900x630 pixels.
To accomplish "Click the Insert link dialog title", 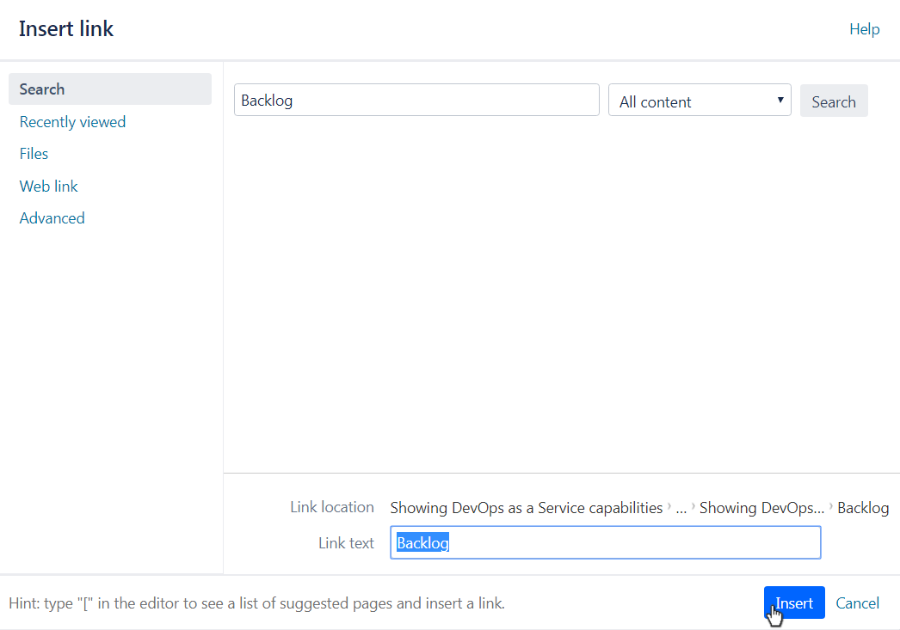I will [x=66, y=29].
